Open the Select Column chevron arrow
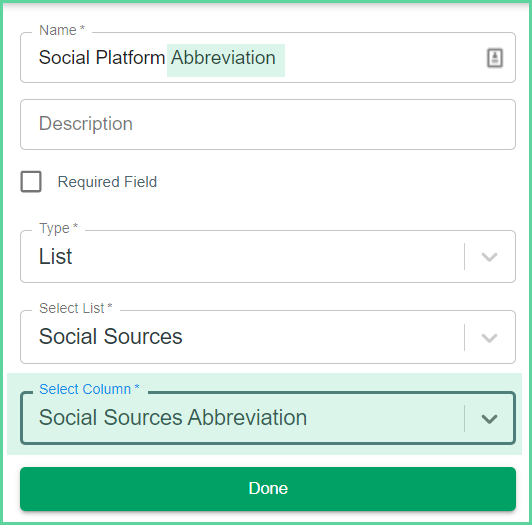 (489, 418)
